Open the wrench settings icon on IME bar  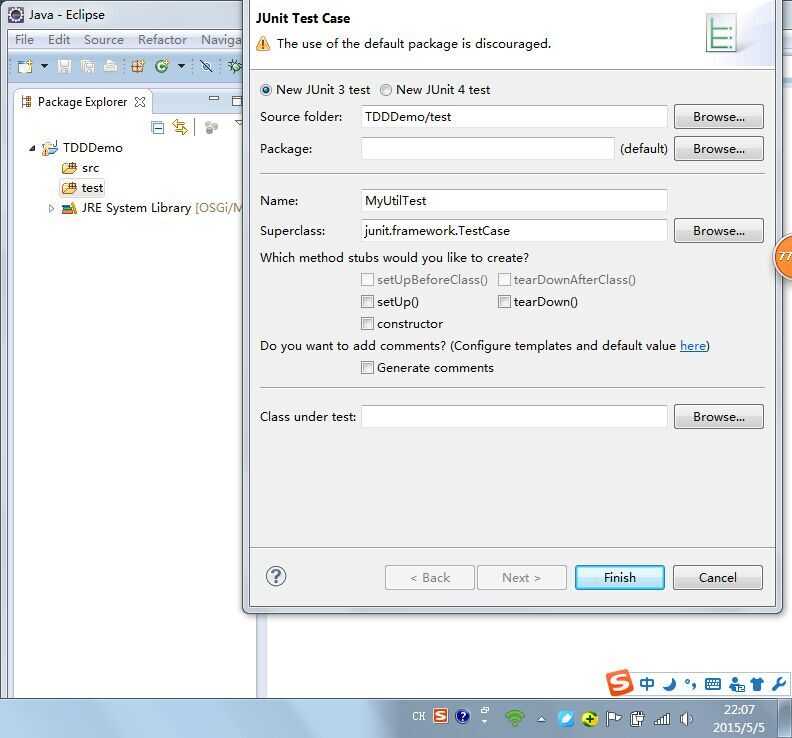pyautogui.click(x=779, y=685)
